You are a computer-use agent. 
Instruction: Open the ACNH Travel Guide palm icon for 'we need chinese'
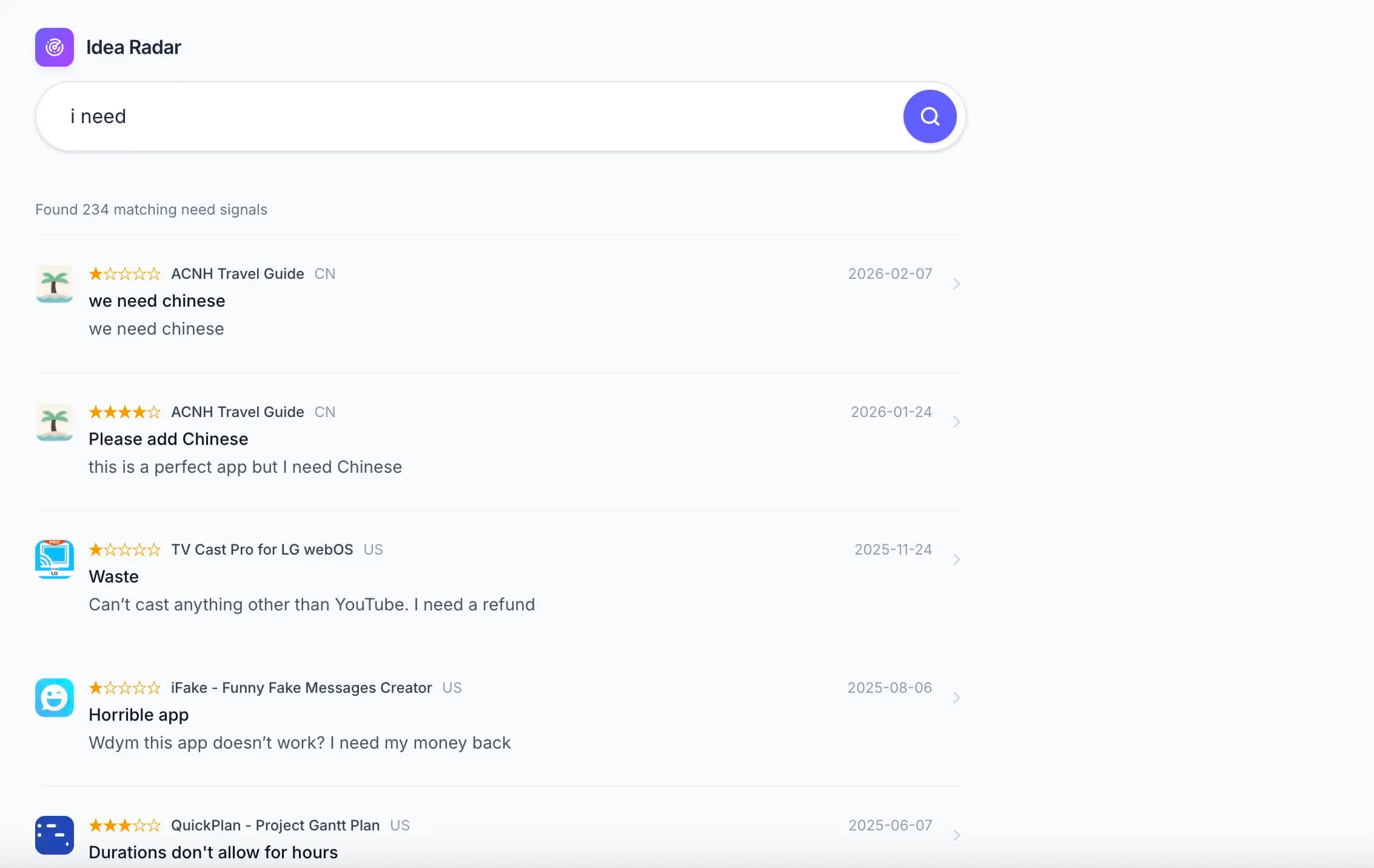click(55, 284)
